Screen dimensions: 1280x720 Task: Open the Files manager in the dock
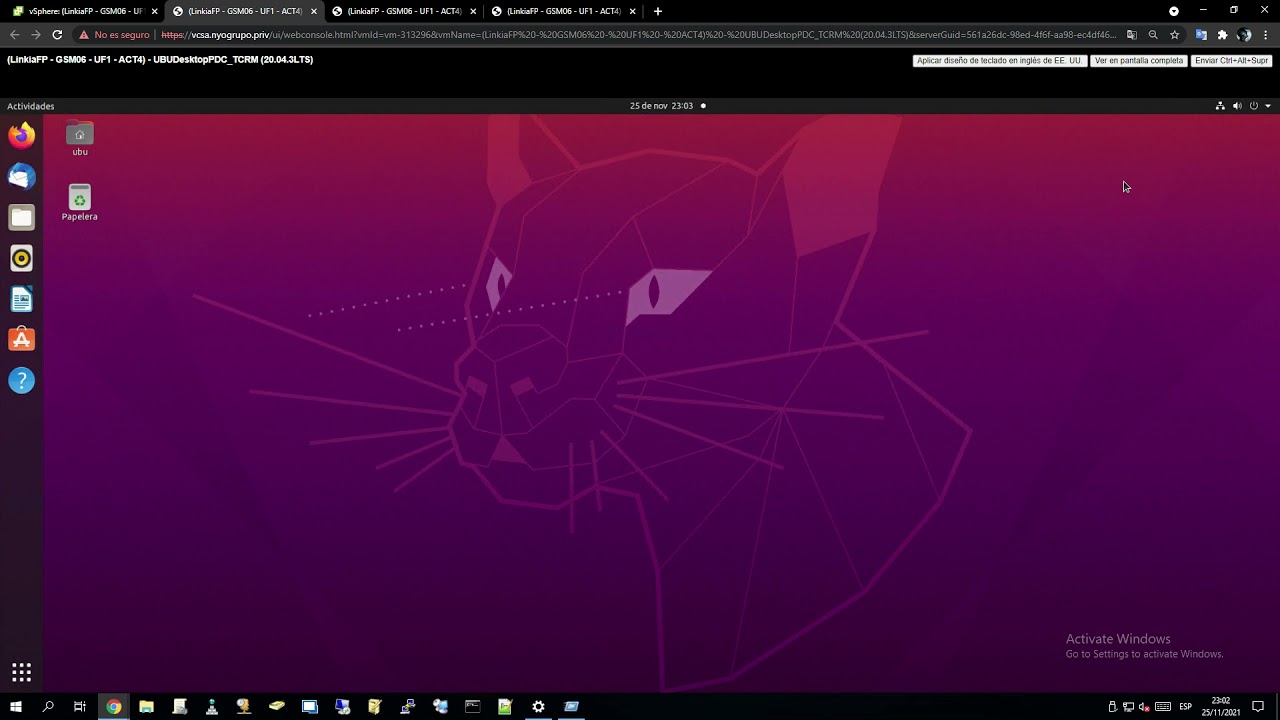pos(21,217)
